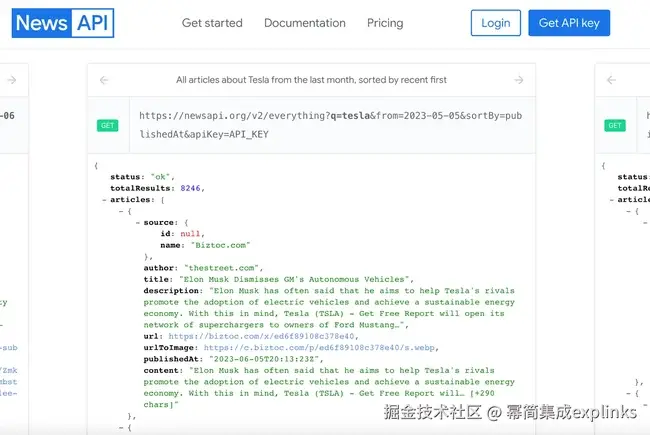
Task: Click the author value "thestreet.com"
Action: [x=222, y=268]
